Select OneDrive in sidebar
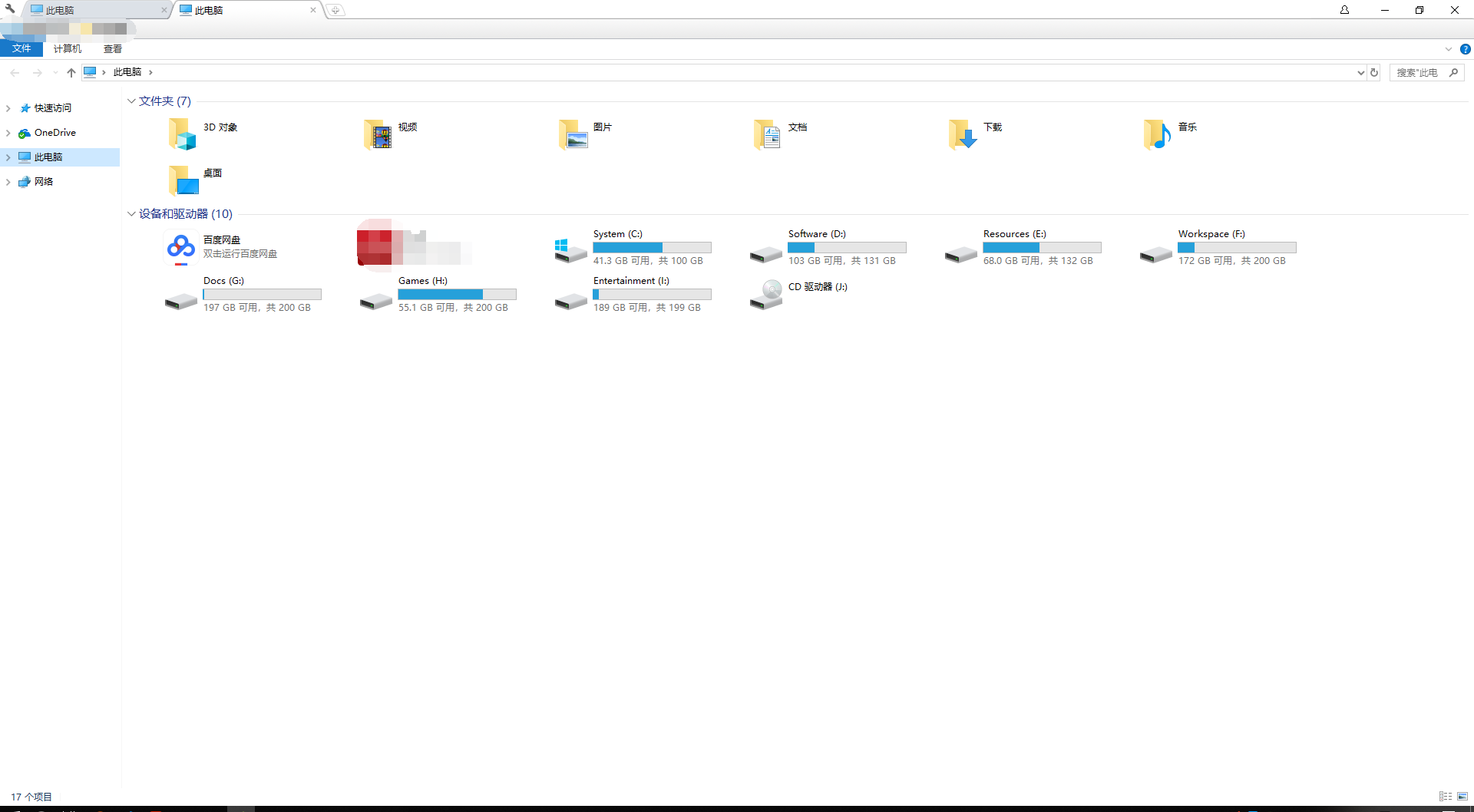This screenshot has width=1474, height=812. coord(55,133)
